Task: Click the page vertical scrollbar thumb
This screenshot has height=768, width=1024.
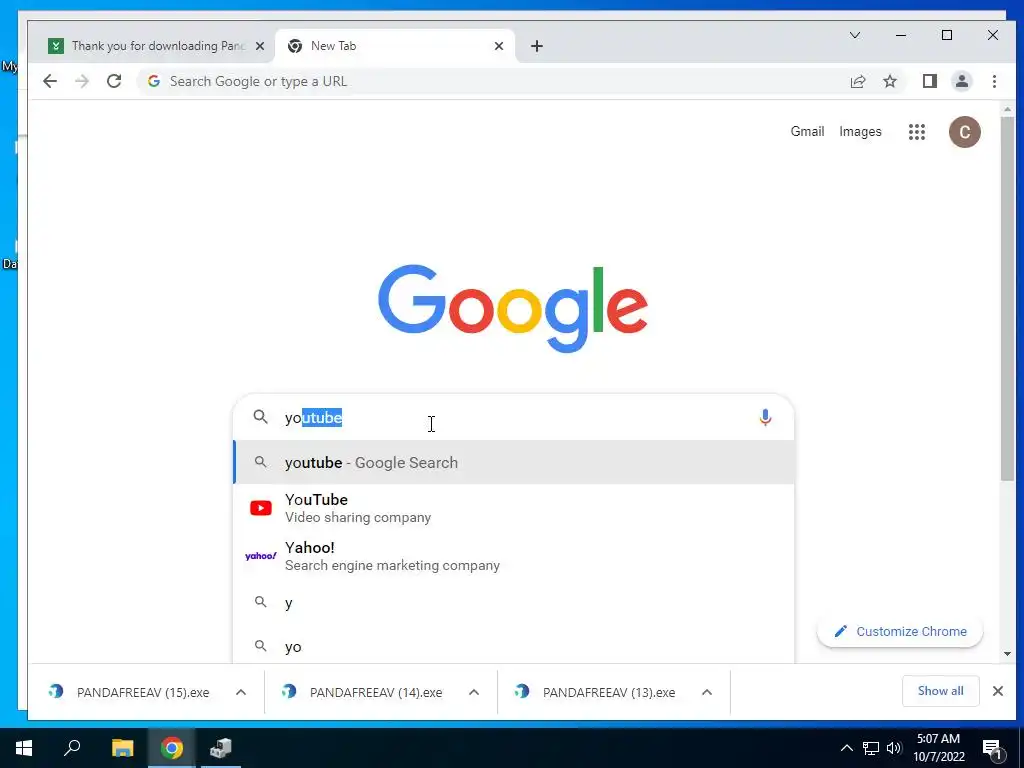Action: tap(1007, 299)
